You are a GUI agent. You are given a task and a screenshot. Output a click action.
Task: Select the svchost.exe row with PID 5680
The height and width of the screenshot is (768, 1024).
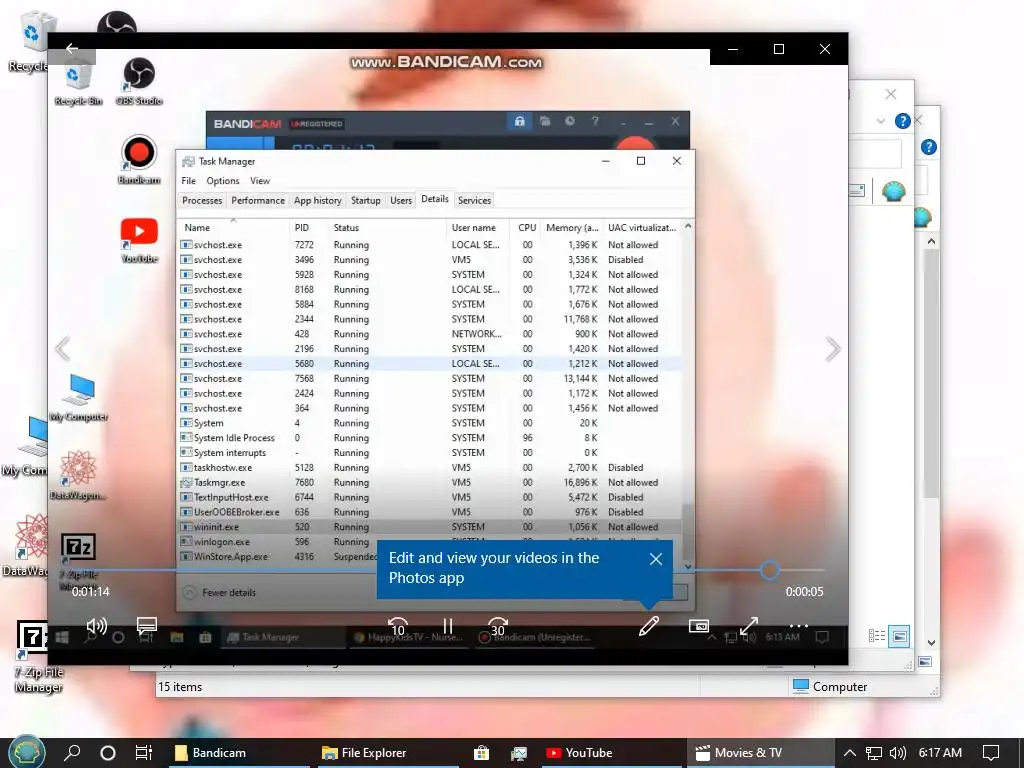(x=430, y=364)
